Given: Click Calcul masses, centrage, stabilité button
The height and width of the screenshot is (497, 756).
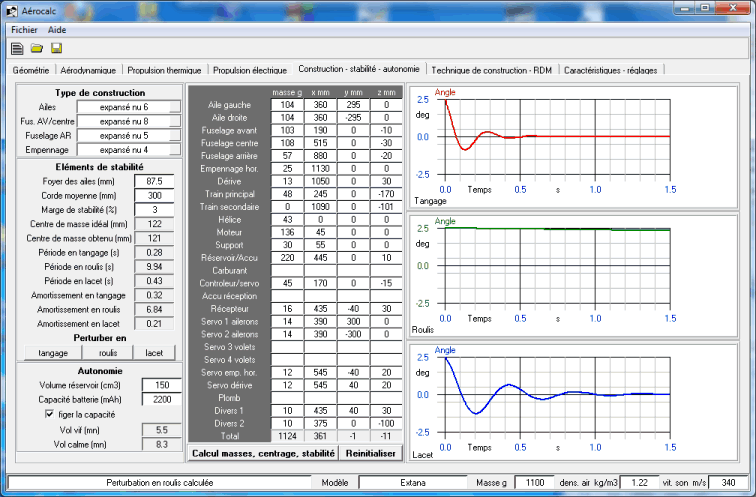Looking at the screenshot, I should click(x=263, y=453).
